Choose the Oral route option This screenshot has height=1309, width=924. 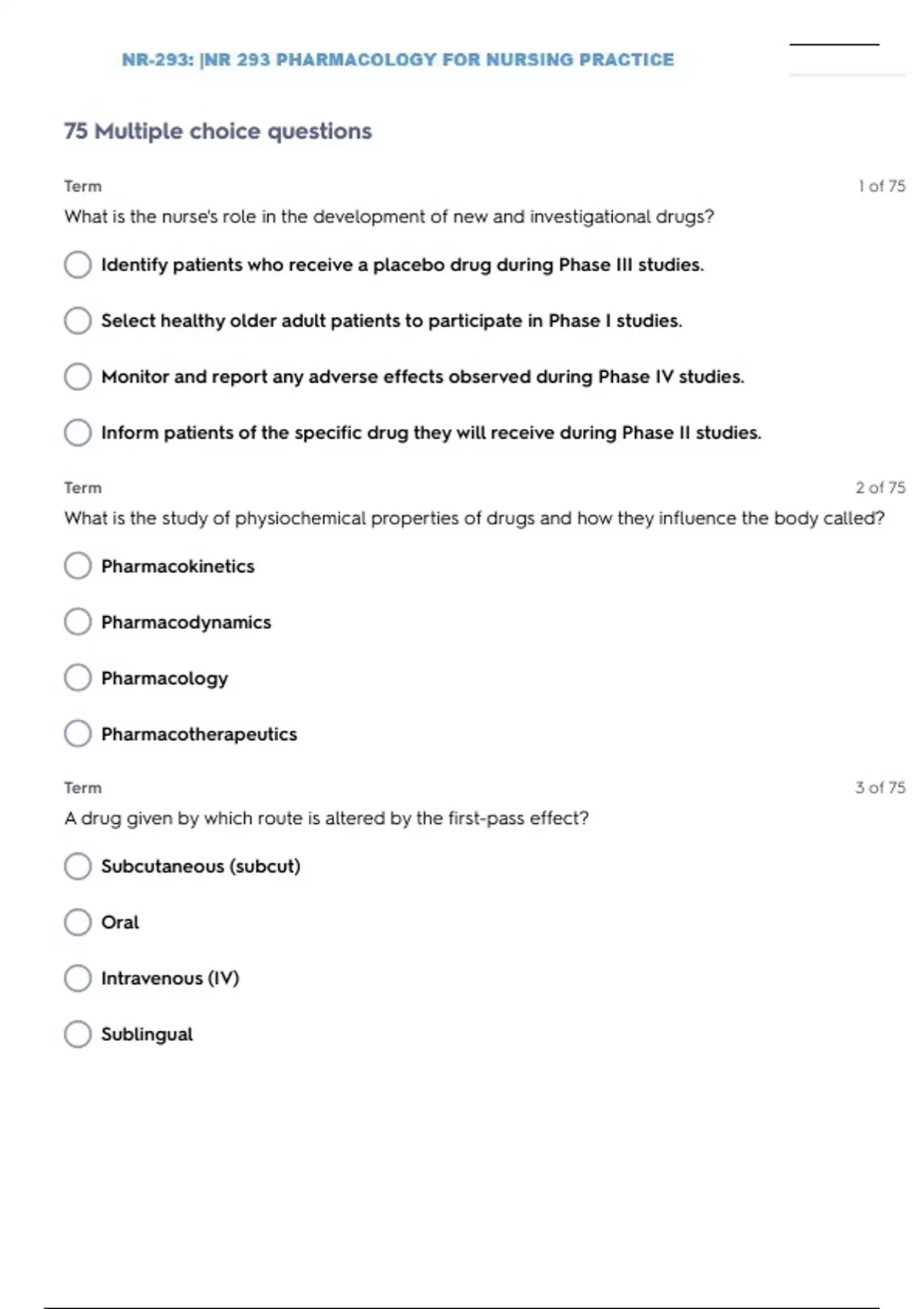[78, 922]
